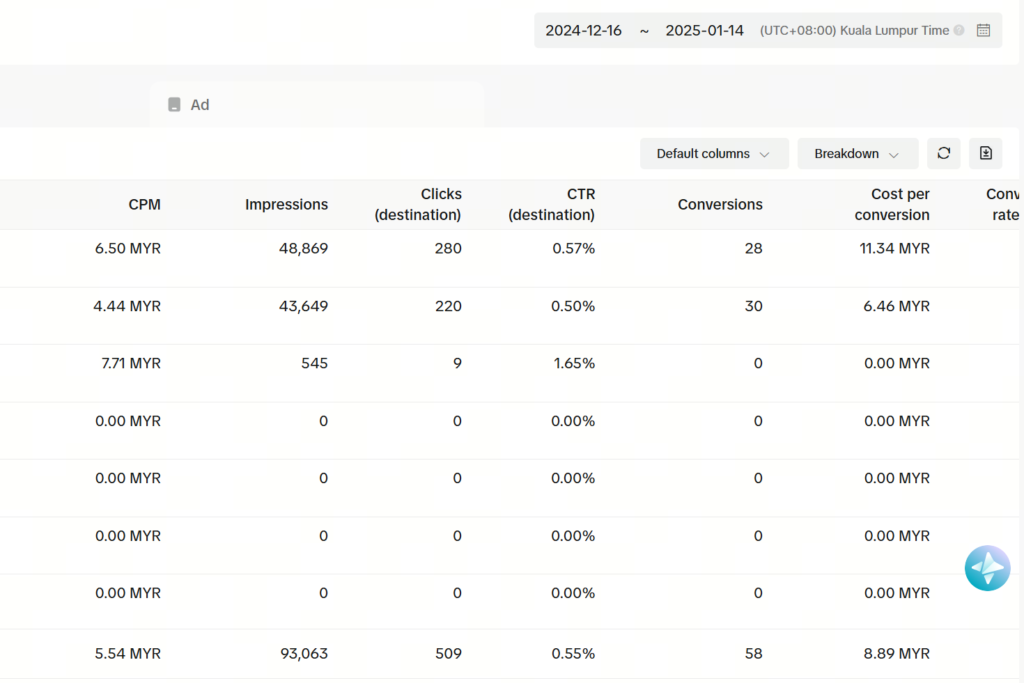Click the 11.34 MYR cost per conversion cell
This screenshot has height=683, width=1024.
pos(896,248)
